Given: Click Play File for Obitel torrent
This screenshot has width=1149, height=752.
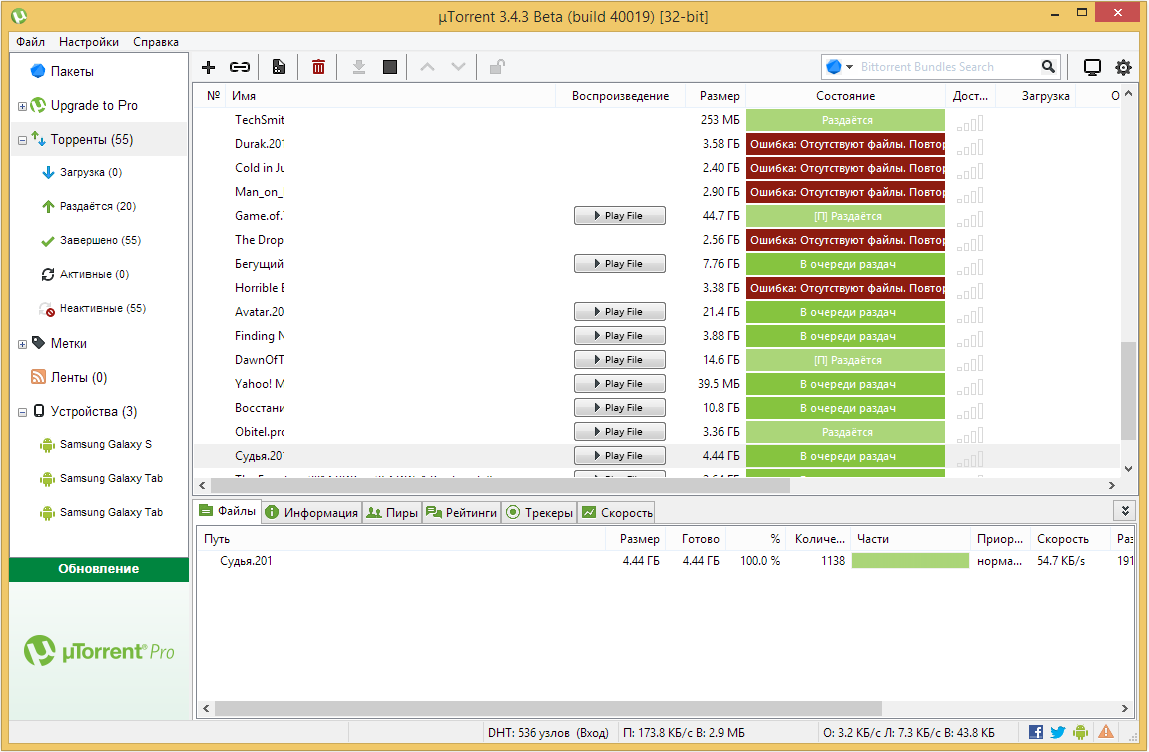Looking at the screenshot, I should click(620, 432).
